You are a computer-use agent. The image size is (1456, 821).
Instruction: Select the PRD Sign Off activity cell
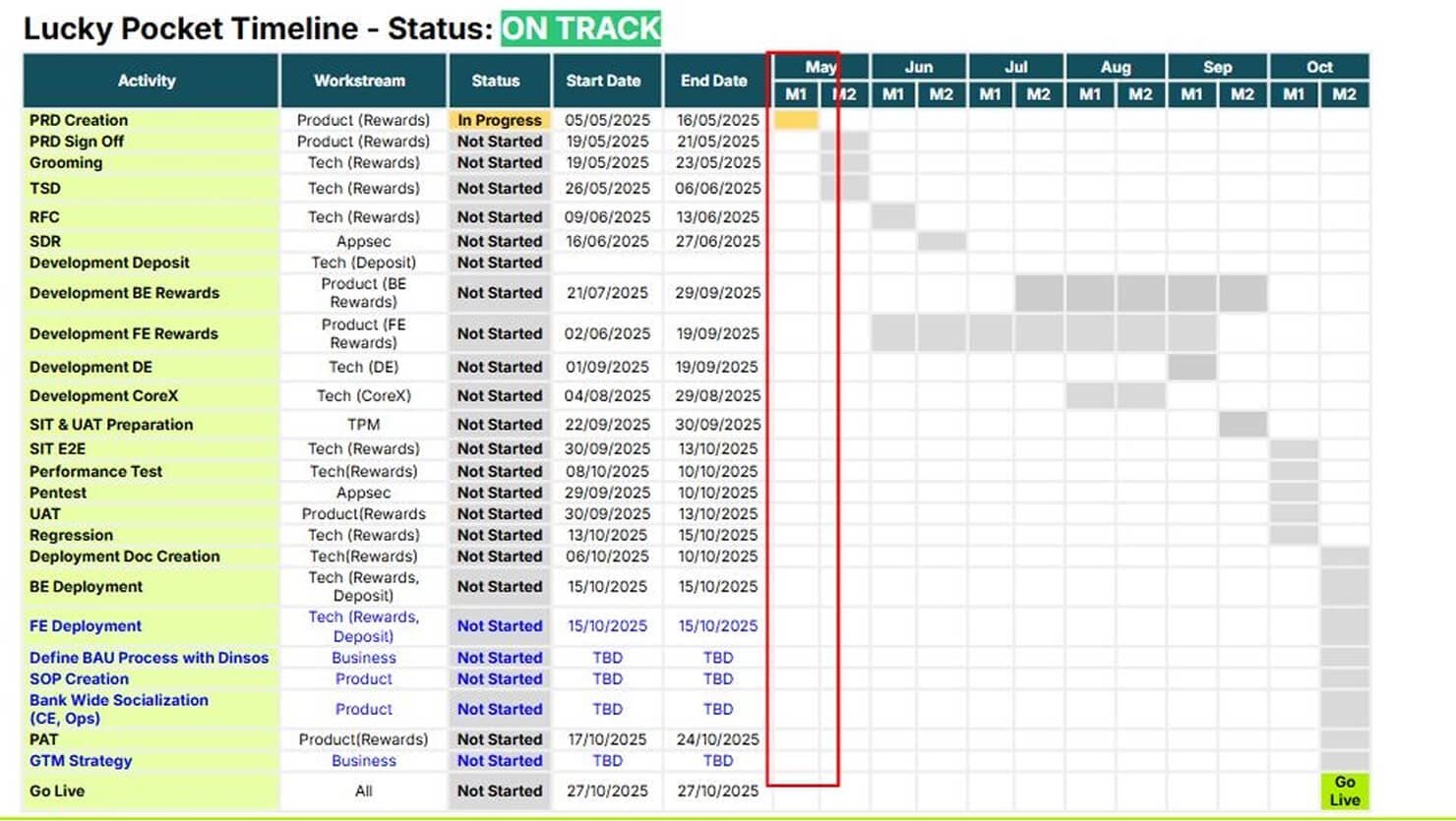coord(151,142)
